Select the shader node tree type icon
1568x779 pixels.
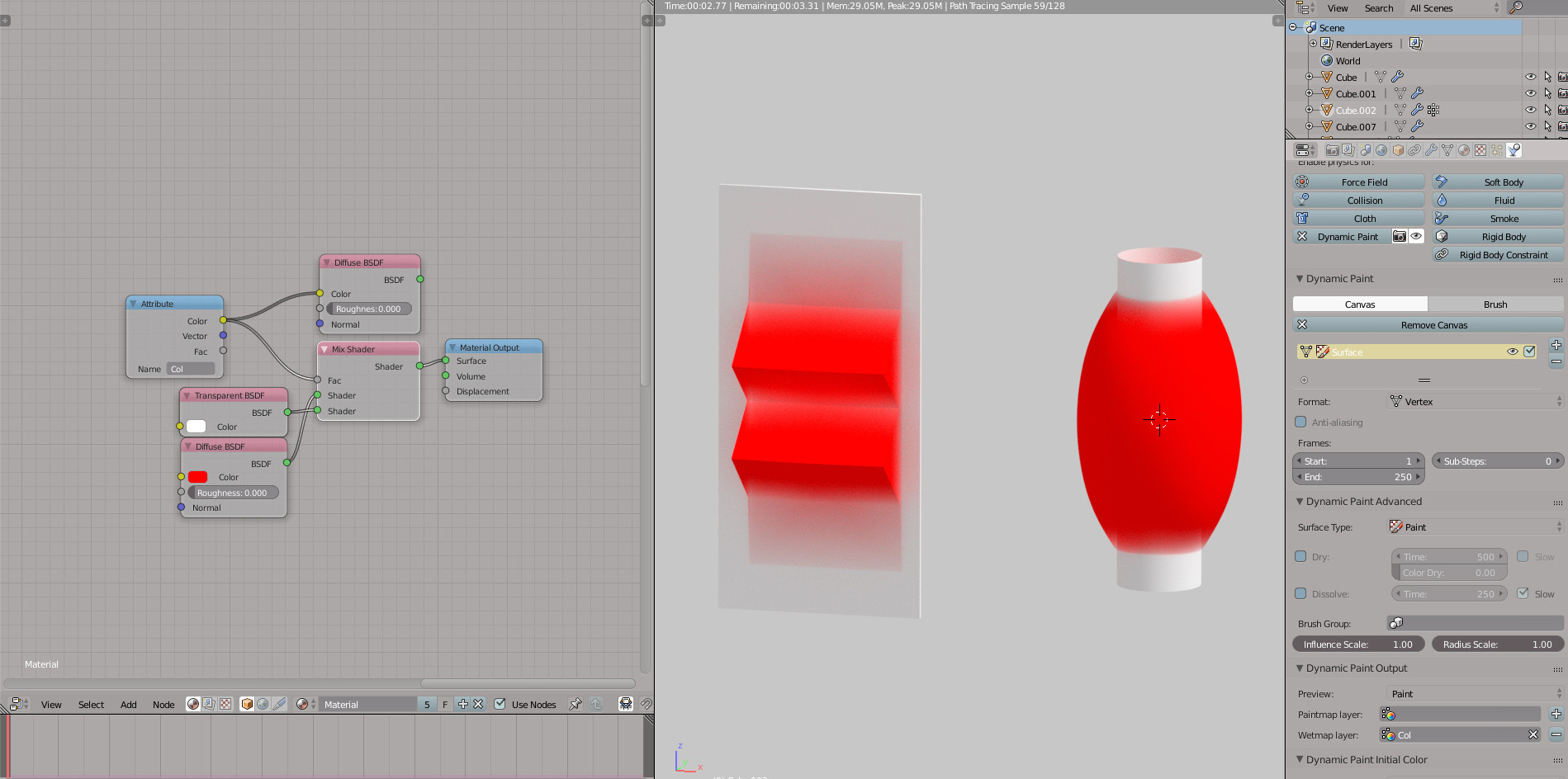[x=193, y=704]
